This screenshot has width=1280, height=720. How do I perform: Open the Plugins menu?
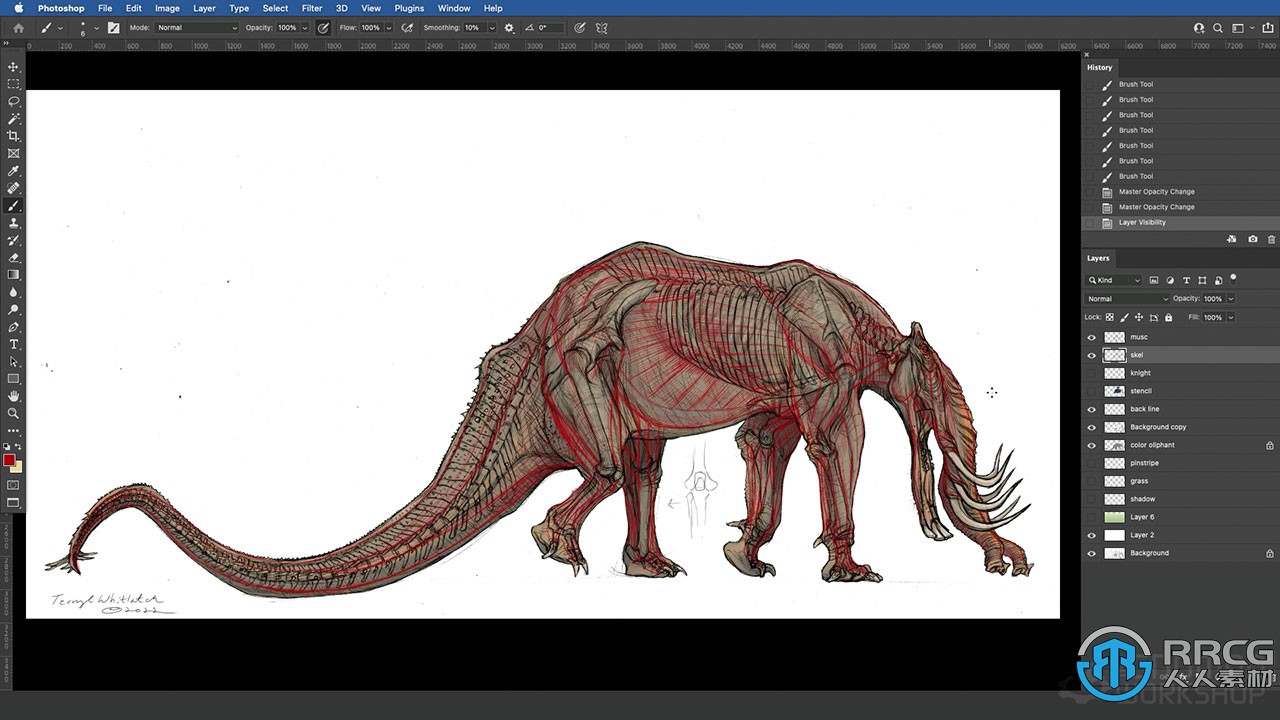pos(409,8)
